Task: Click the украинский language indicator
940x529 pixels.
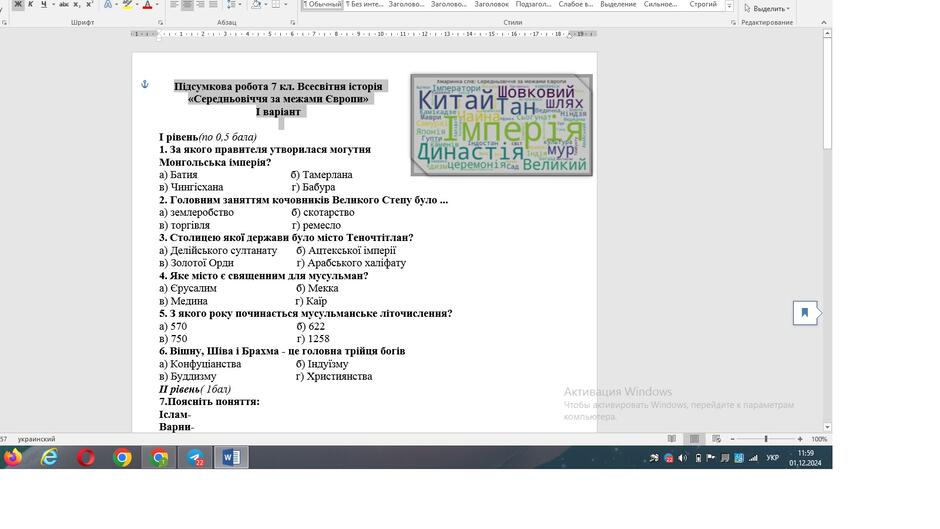Action: (x=36, y=439)
